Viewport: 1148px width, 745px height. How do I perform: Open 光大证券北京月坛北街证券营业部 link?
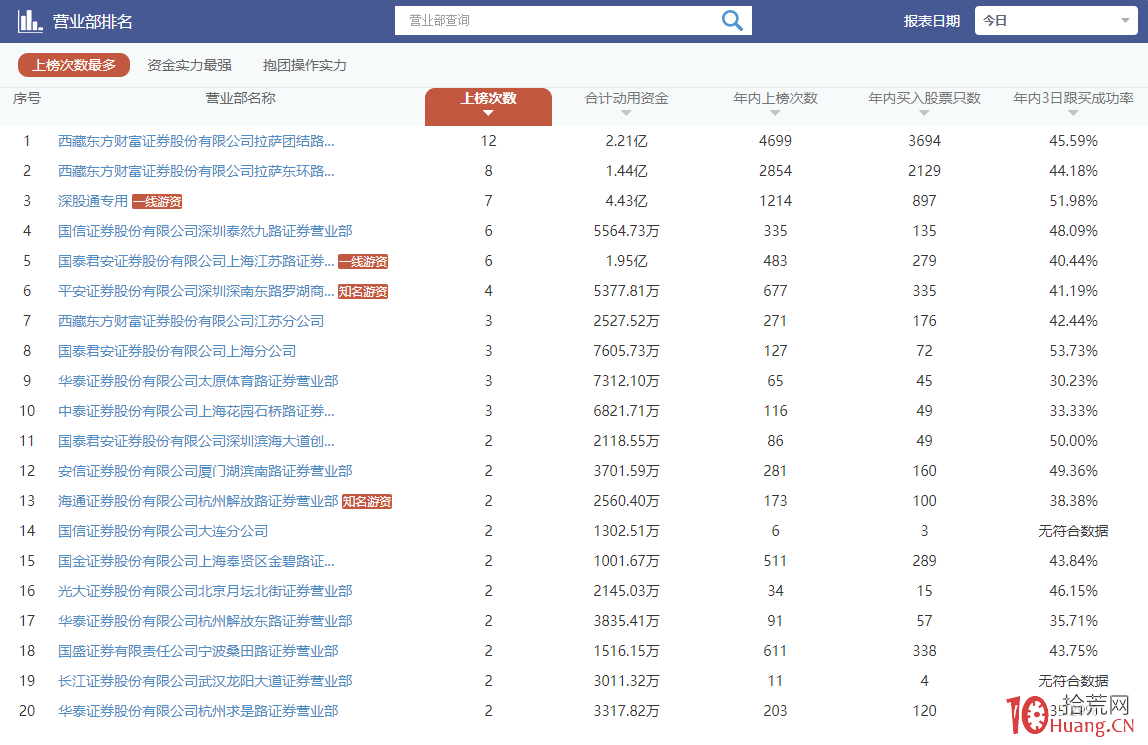[205, 591]
